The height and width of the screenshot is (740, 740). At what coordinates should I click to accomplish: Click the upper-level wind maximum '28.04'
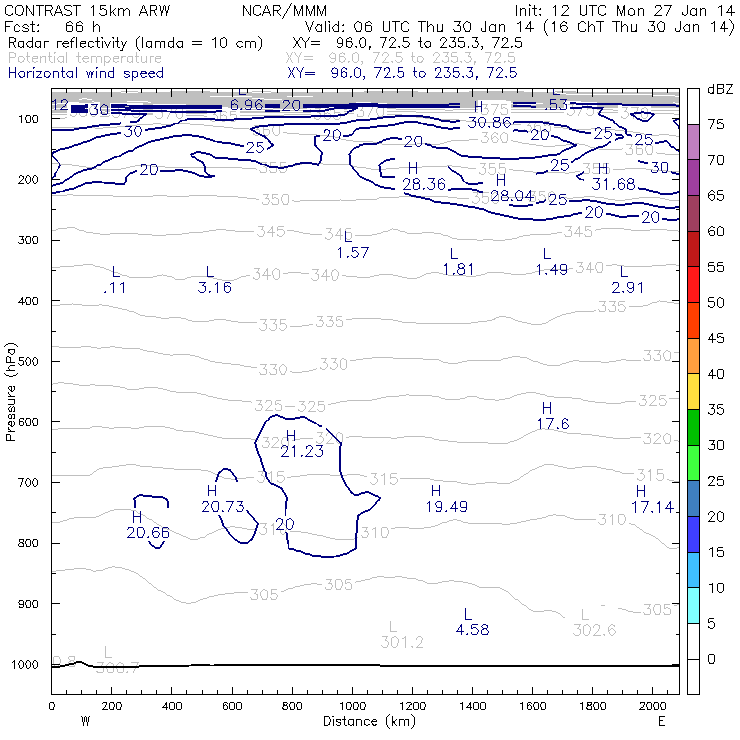[512, 196]
